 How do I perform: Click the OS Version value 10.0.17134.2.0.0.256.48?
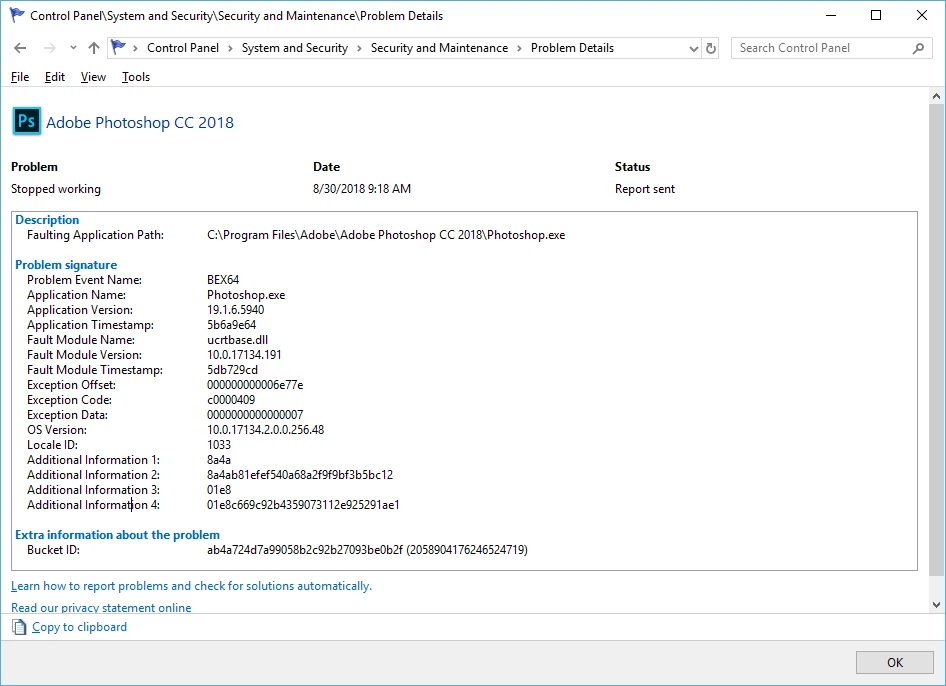[x=265, y=430]
